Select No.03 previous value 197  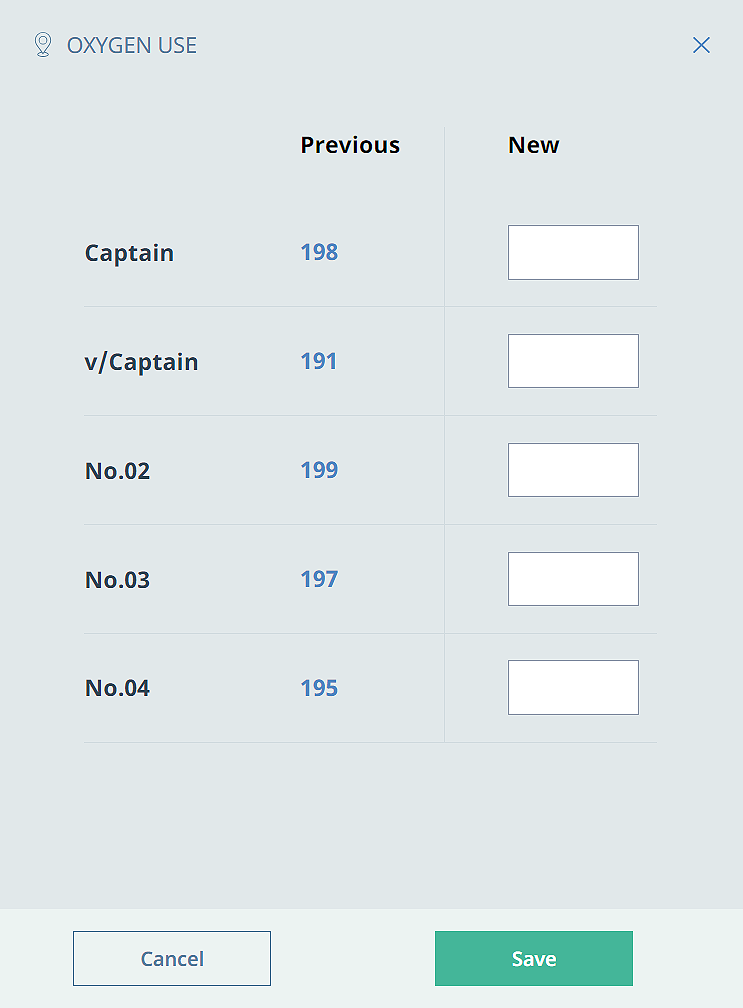(319, 579)
